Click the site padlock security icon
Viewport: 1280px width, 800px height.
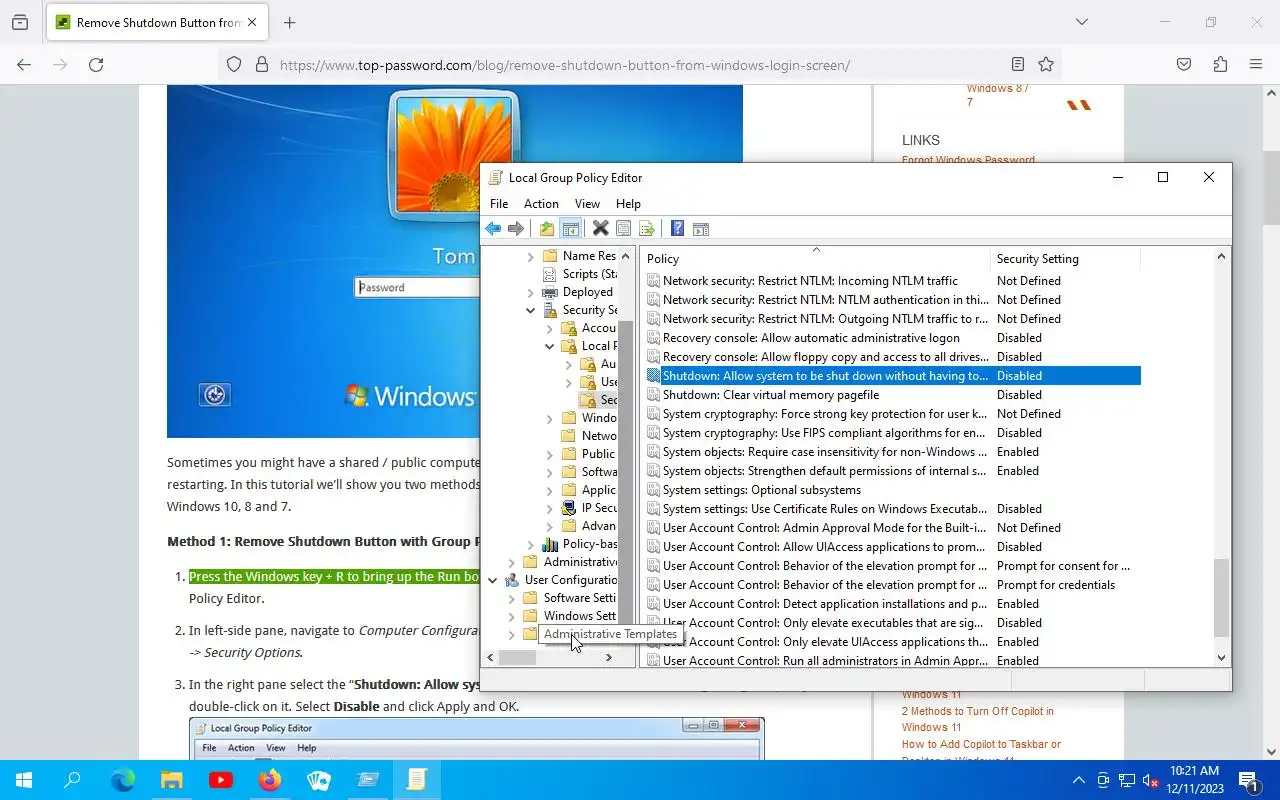point(262,64)
